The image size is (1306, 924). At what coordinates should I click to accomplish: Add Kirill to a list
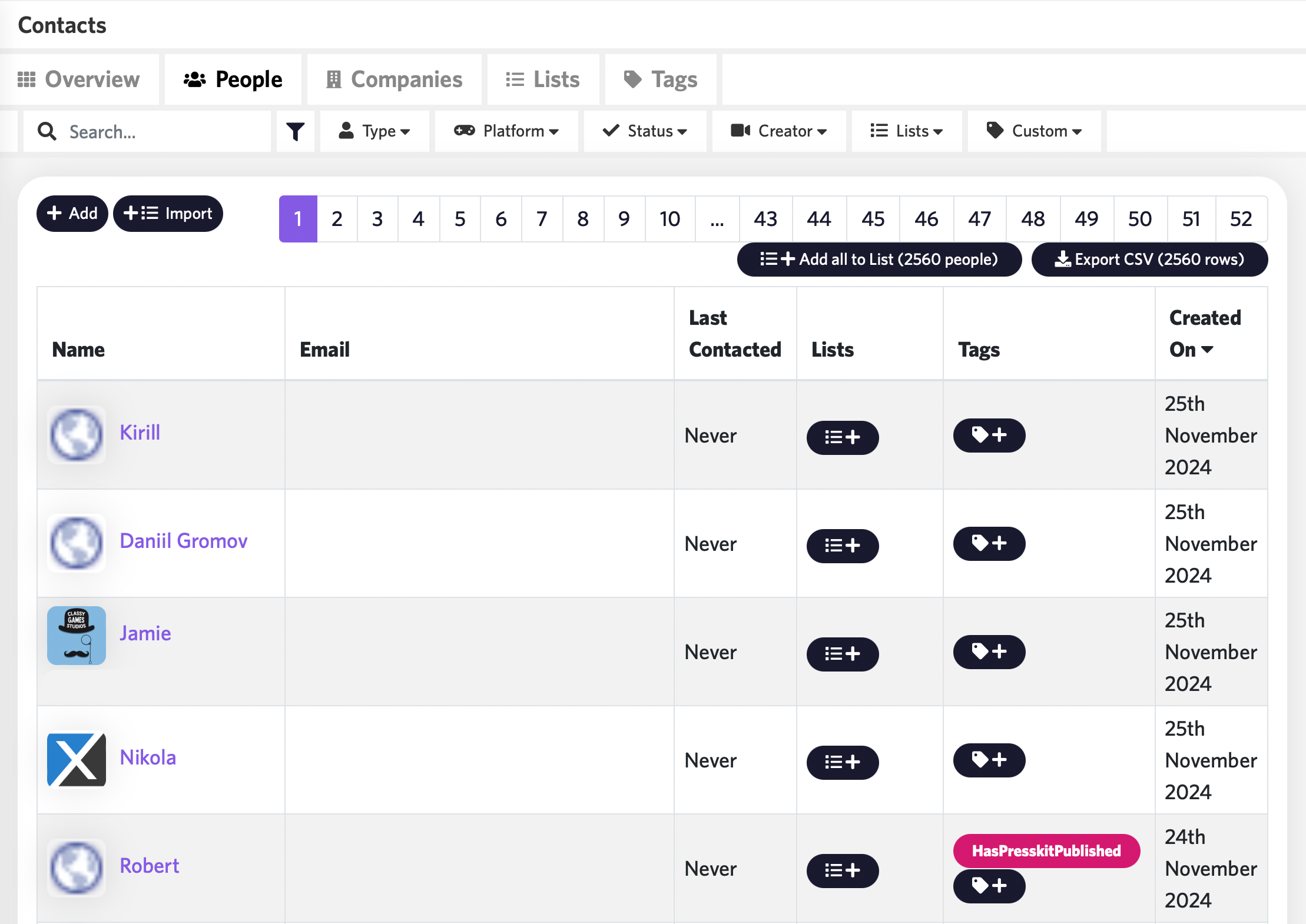tap(842, 437)
